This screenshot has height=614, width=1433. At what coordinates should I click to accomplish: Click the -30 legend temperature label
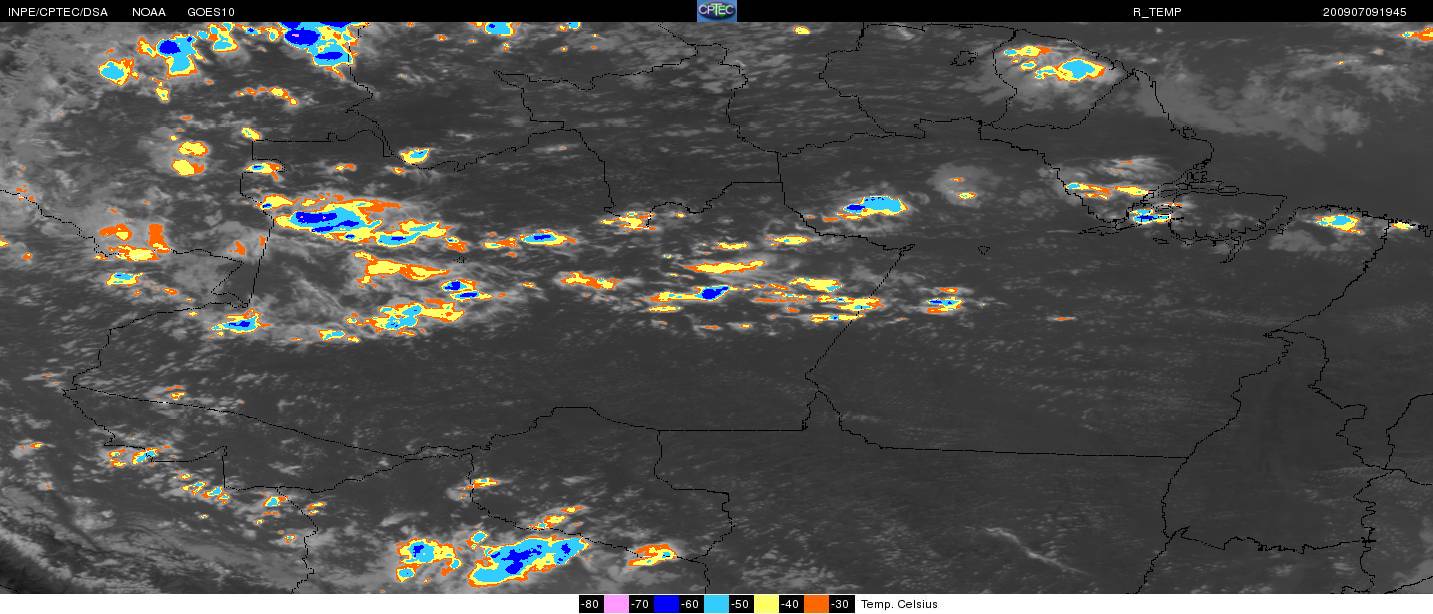pos(840,604)
